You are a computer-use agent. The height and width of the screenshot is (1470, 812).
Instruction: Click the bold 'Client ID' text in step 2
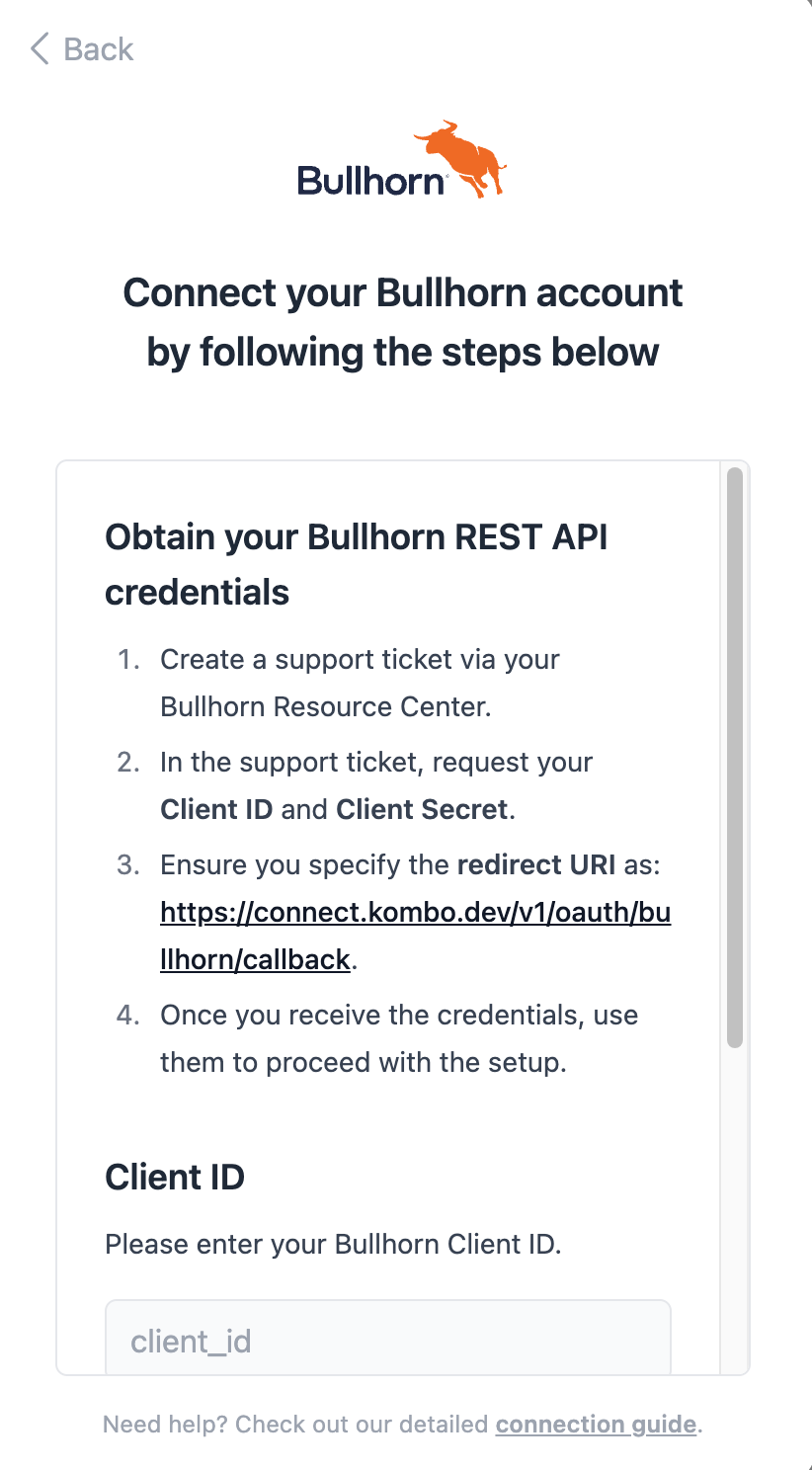click(x=216, y=809)
